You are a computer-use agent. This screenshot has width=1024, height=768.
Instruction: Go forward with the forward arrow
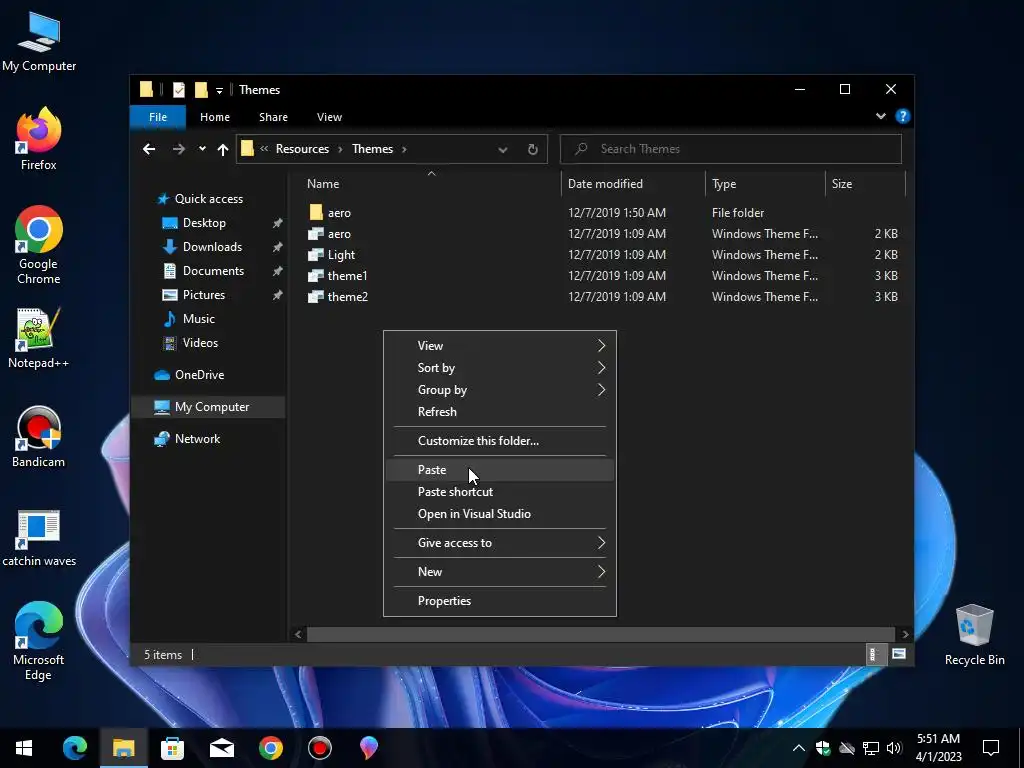coord(178,149)
